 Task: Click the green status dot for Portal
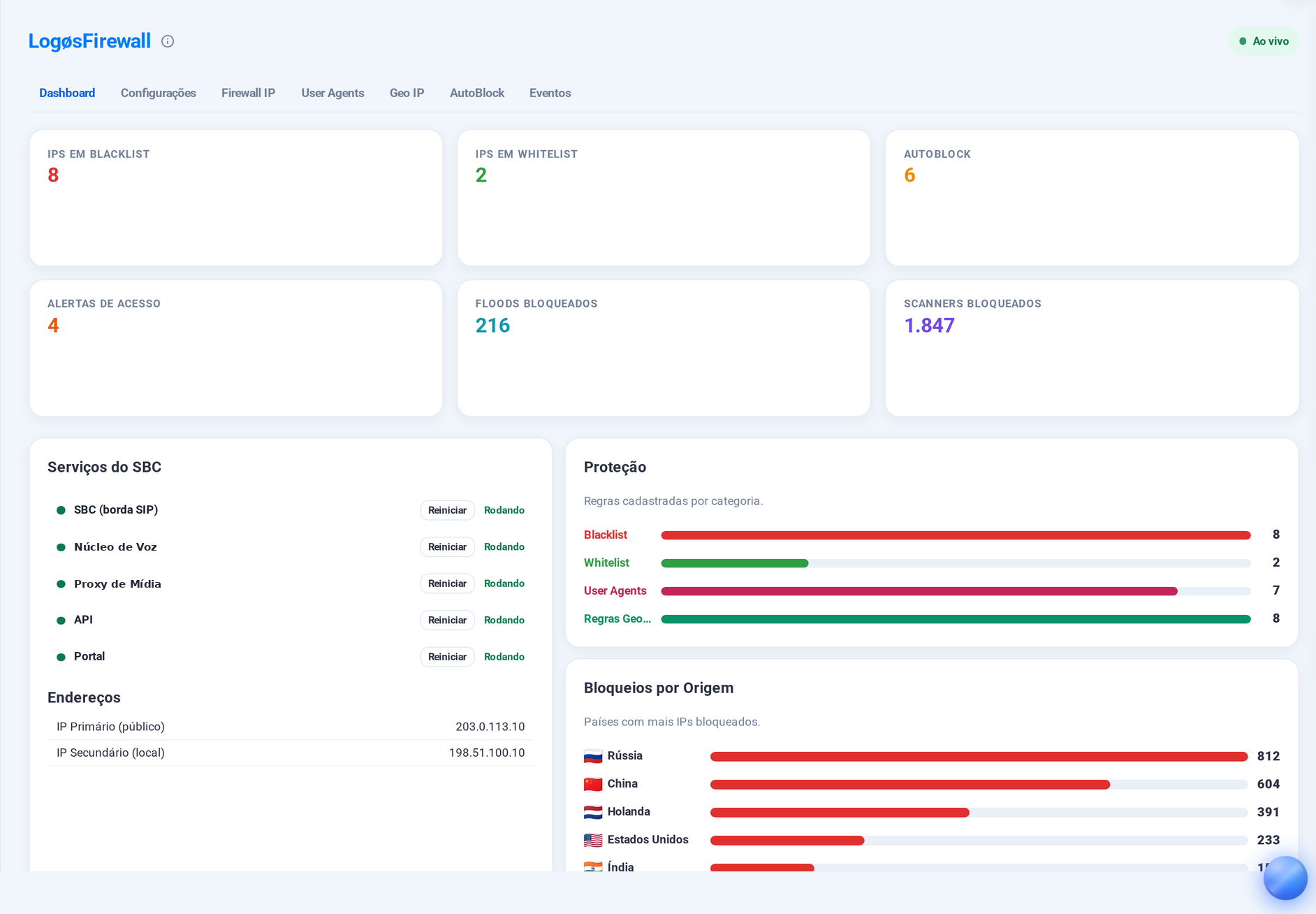pyautogui.click(x=61, y=657)
